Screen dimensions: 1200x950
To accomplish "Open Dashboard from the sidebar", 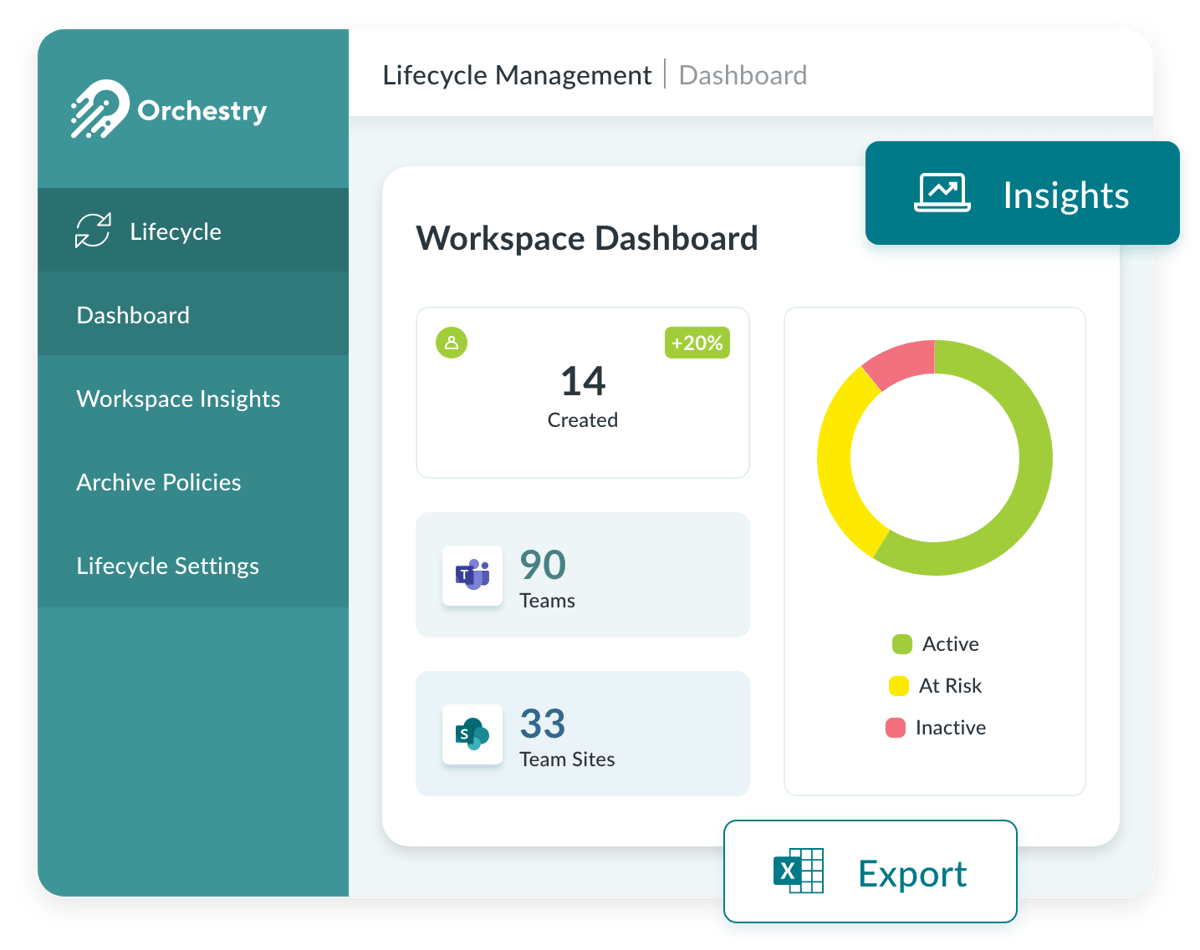I will tap(133, 314).
